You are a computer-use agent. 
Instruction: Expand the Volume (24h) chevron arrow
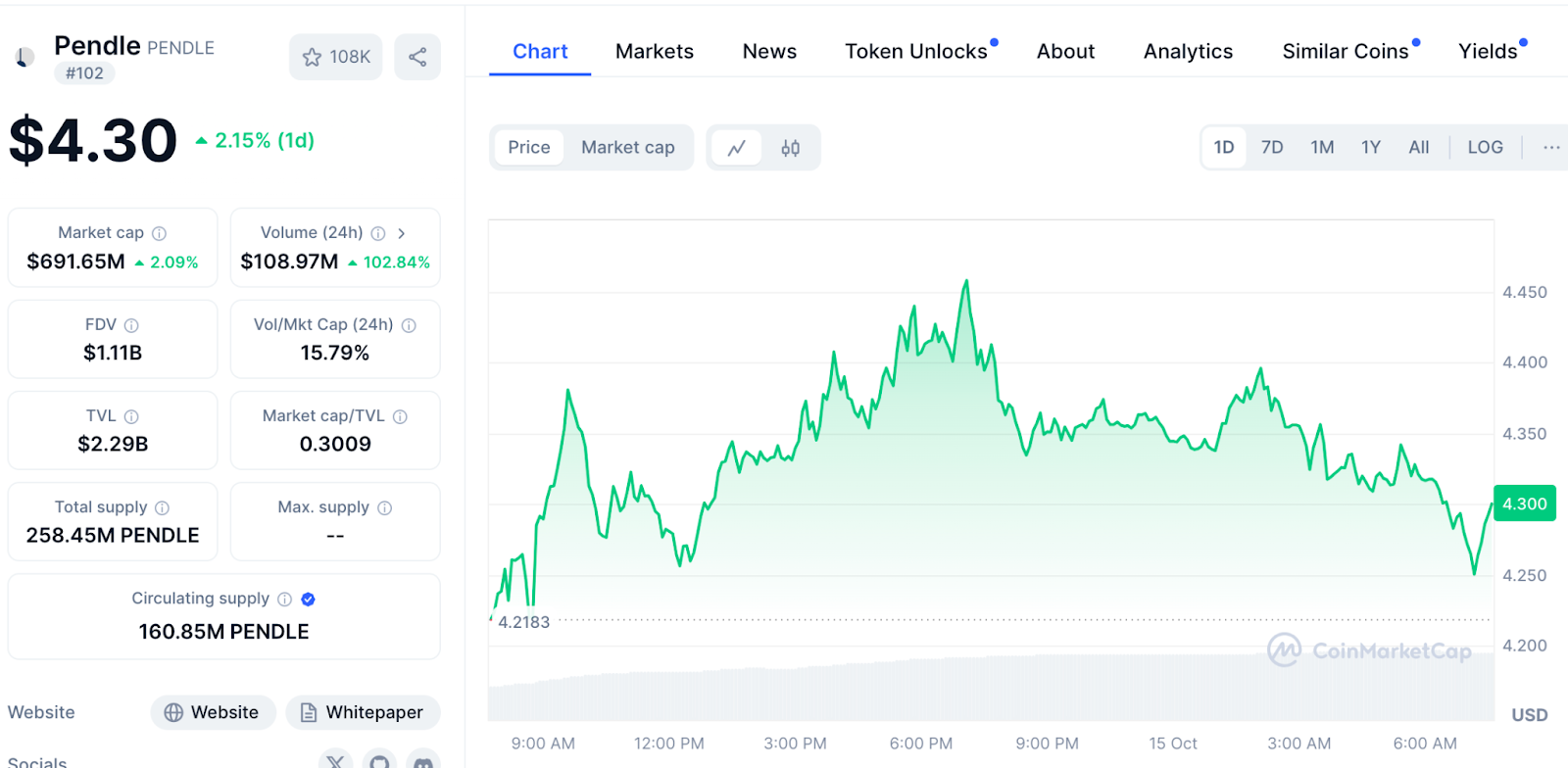point(402,233)
